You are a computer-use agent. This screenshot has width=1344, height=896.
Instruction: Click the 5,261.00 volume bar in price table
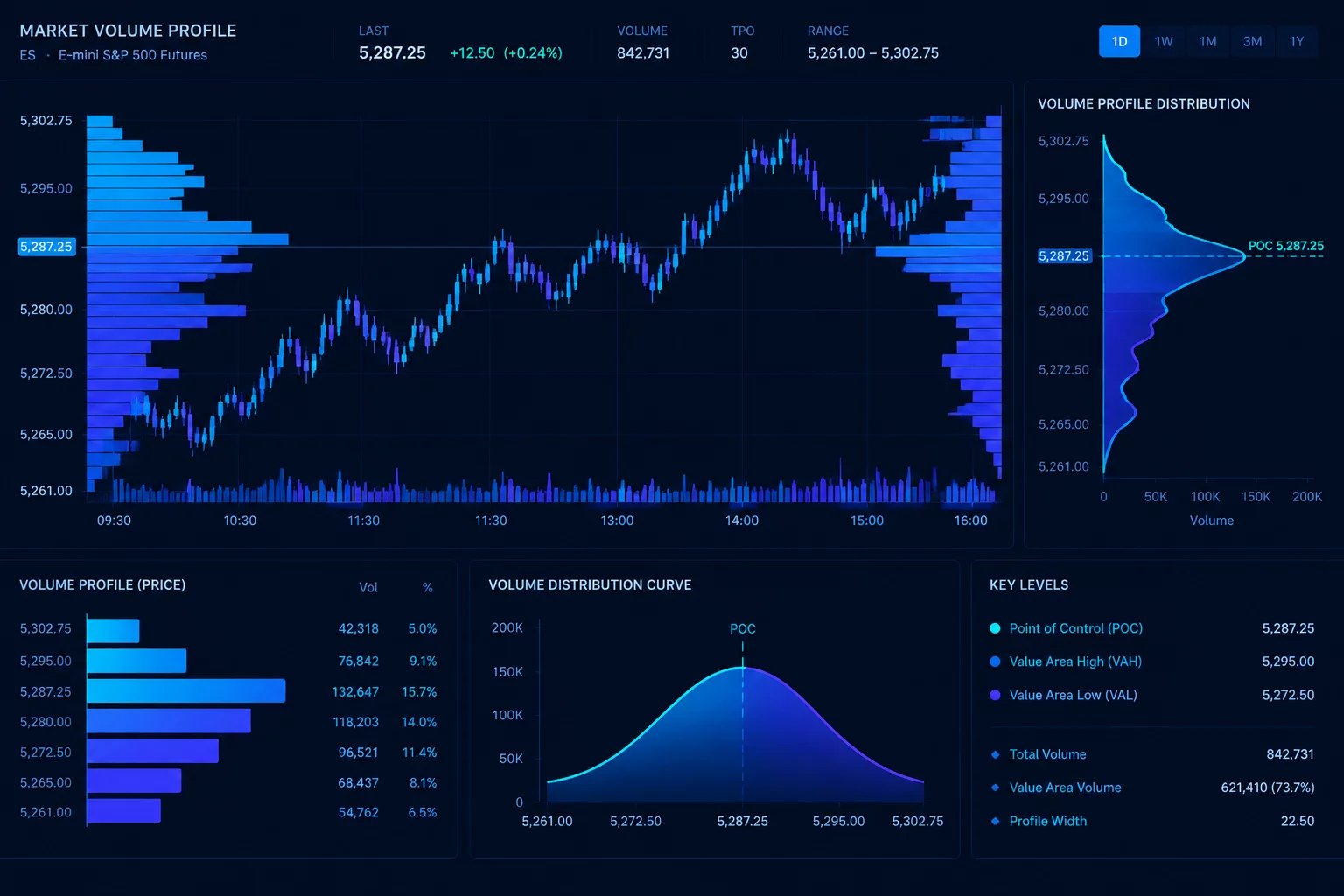coord(123,811)
